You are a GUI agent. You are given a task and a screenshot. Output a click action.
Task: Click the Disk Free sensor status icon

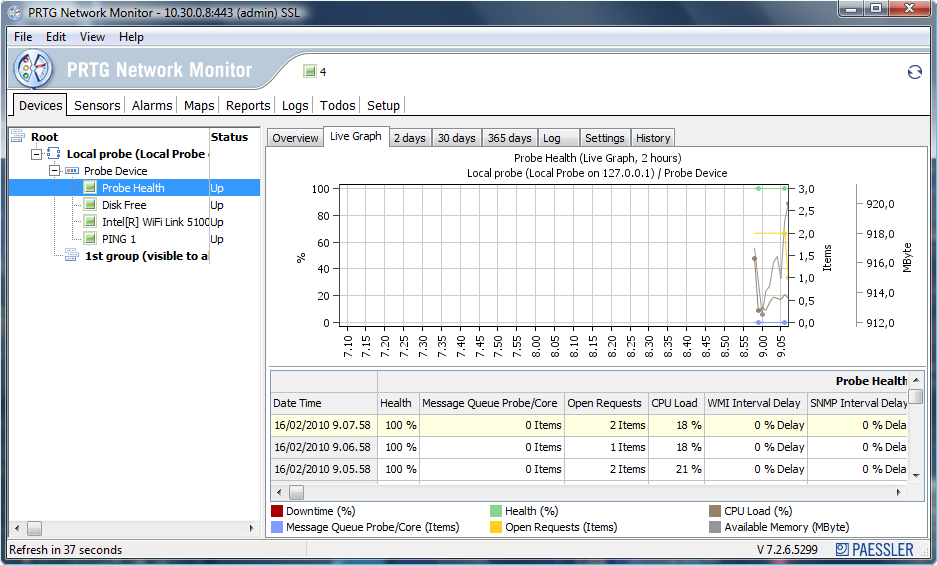click(x=90, y=204)
